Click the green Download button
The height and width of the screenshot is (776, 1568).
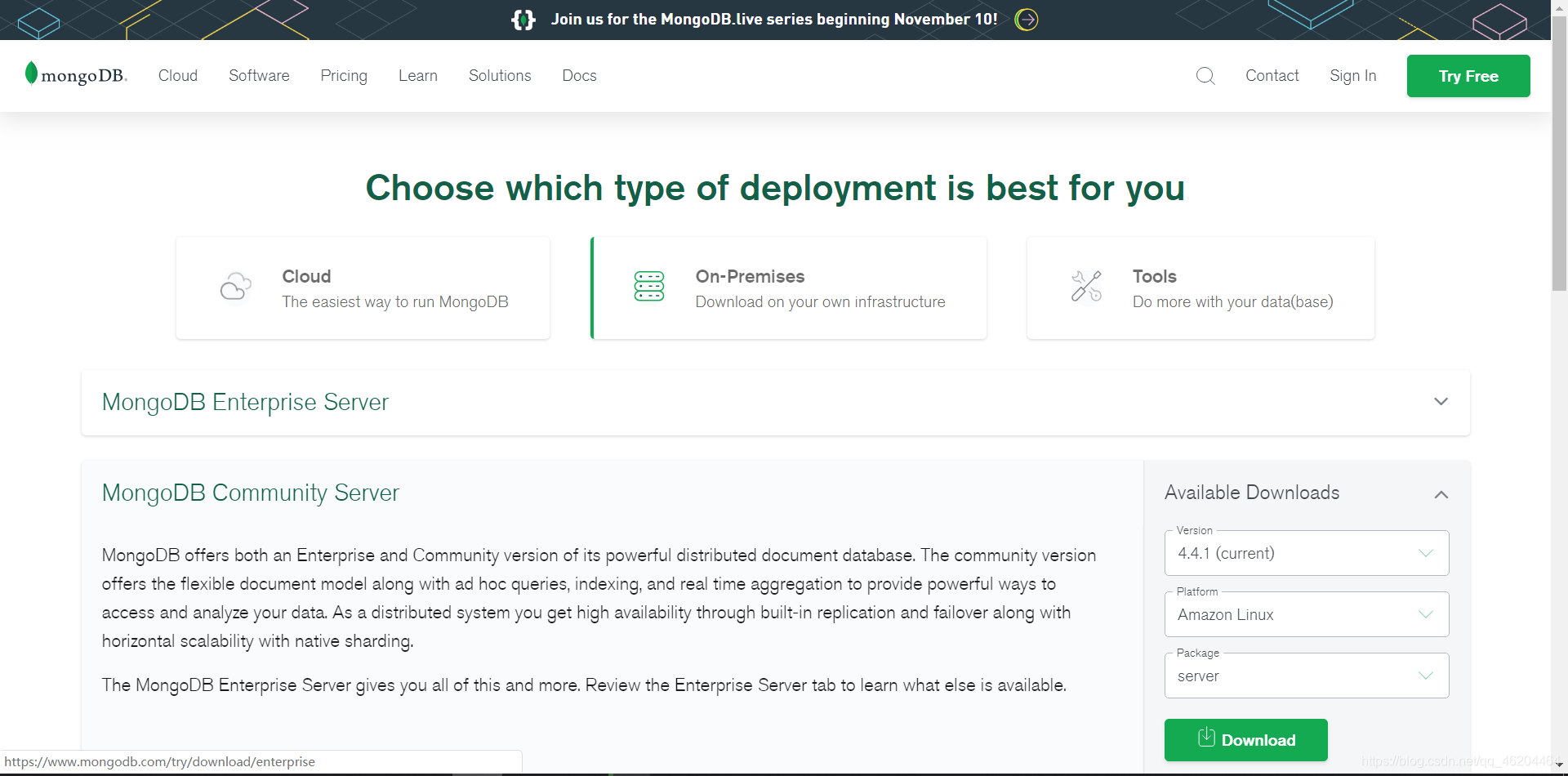[x=1246, y=740]
